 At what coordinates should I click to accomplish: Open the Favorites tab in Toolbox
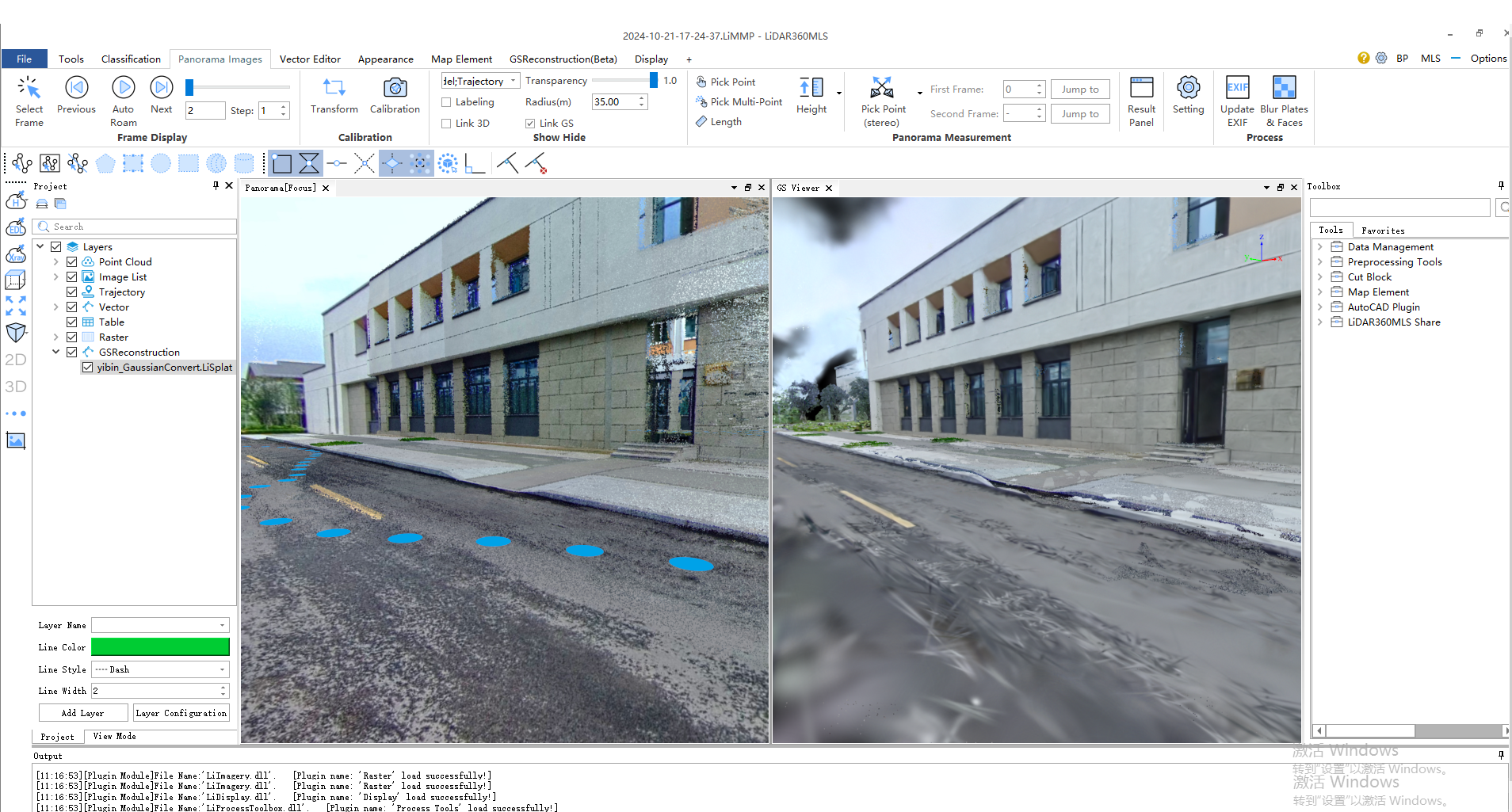1383,231
